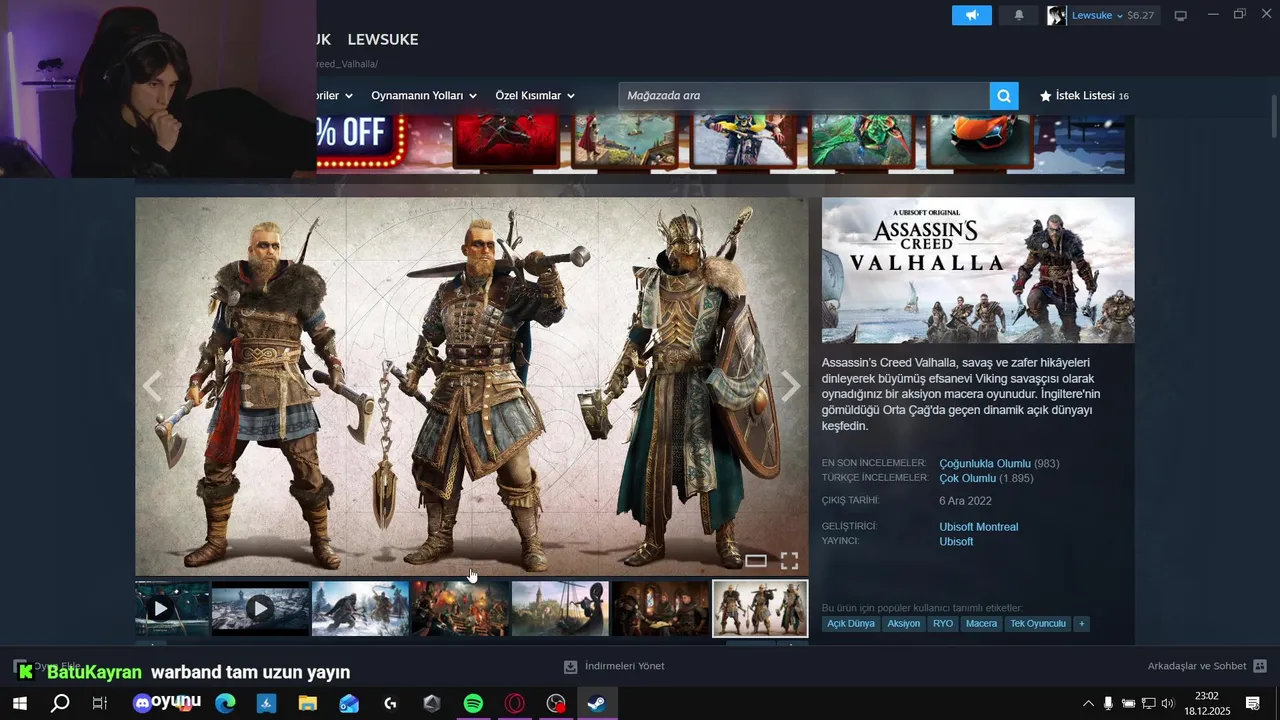Screen dimensions: 1280x720
Task: Launch Microsoft Edge from the taskbar
Action: click(225, 704)
